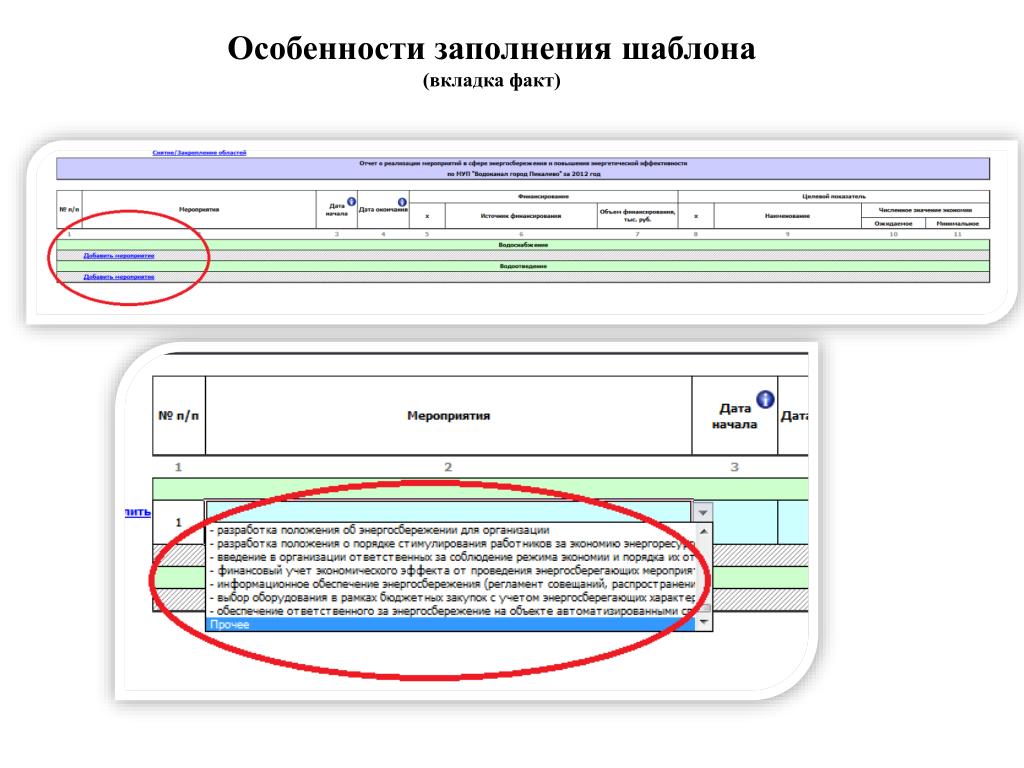Open the Мероприятия dropdown arrow in row 1
This screenshot has height=768, width=1024.
(x=703, y=513)
